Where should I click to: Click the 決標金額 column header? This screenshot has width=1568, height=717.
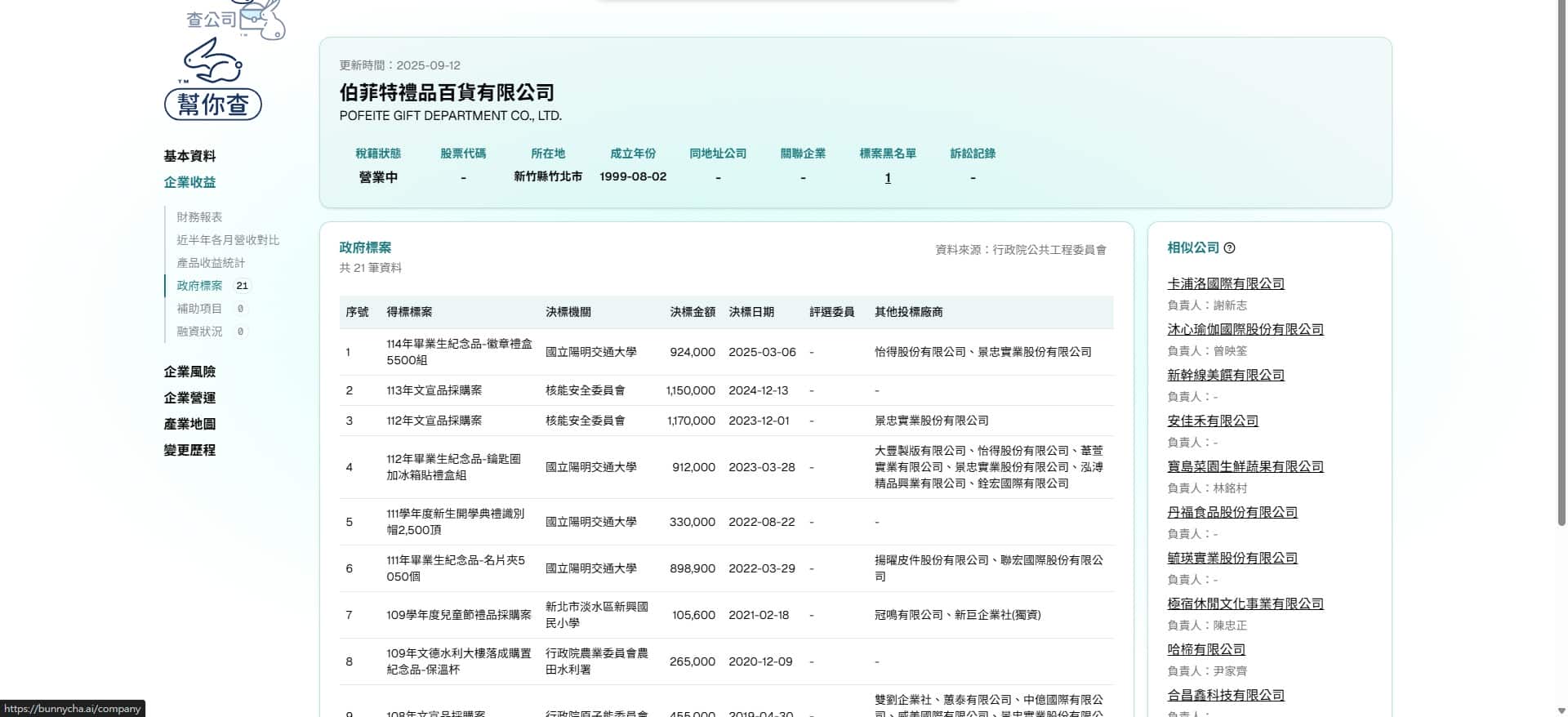click(x=692, y=312)
